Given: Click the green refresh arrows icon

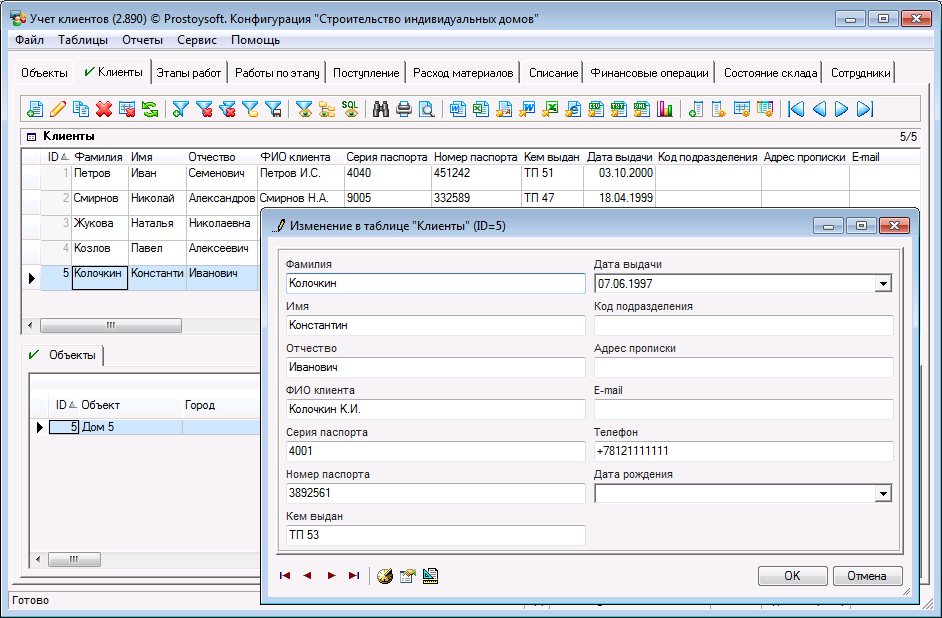Looking at the screenshot, I should click(150, 109).
